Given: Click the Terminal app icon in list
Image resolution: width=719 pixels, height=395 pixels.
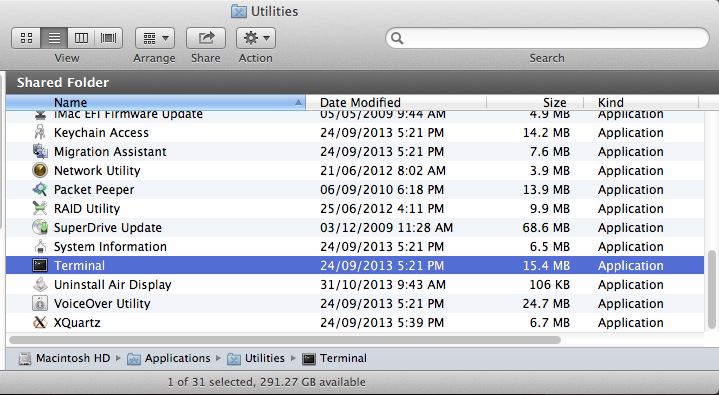Looking at the screenshot, I should 40,266.
